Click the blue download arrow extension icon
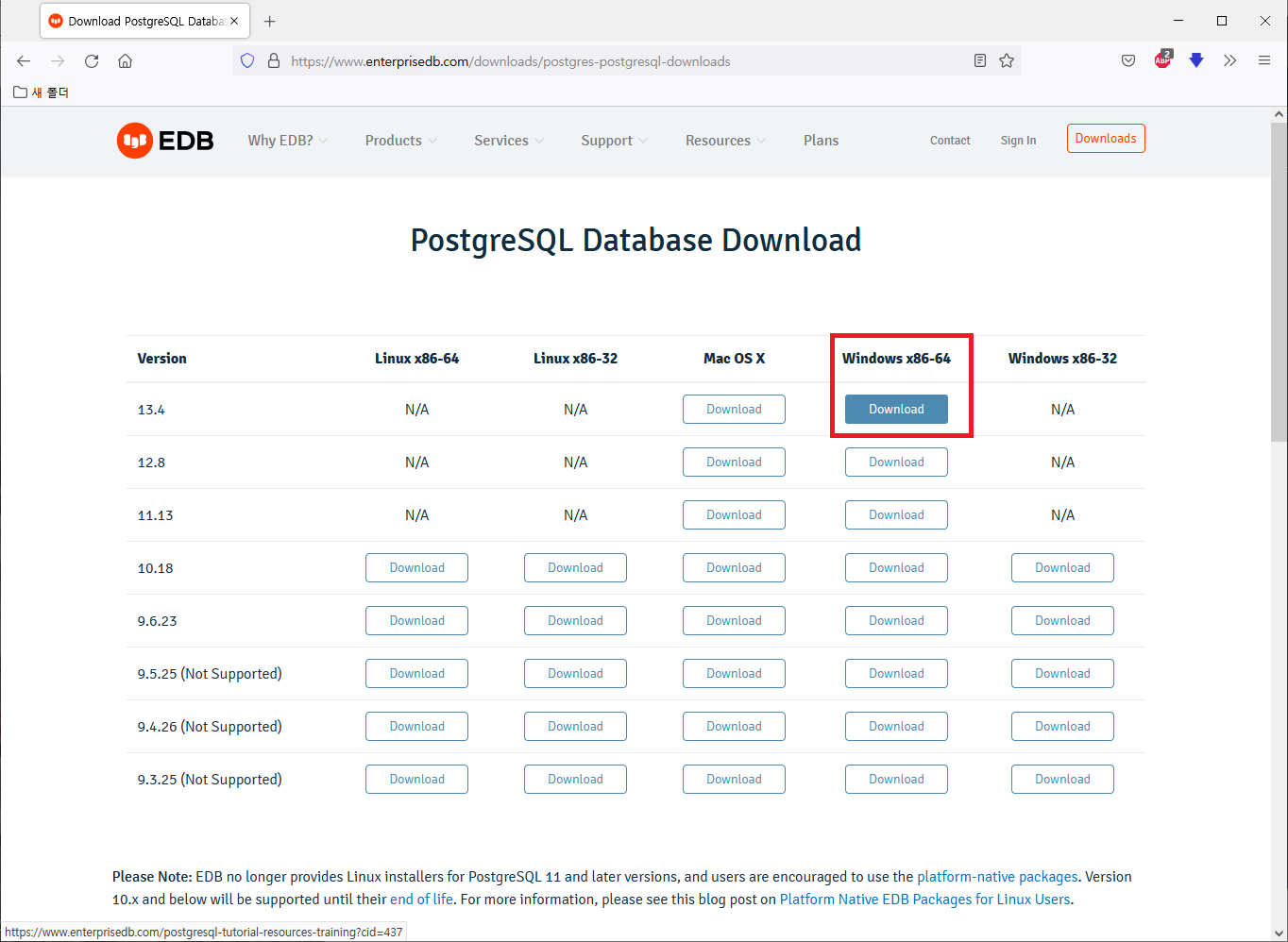The height and width of the screenshot is (942, 1288). 1196,61
